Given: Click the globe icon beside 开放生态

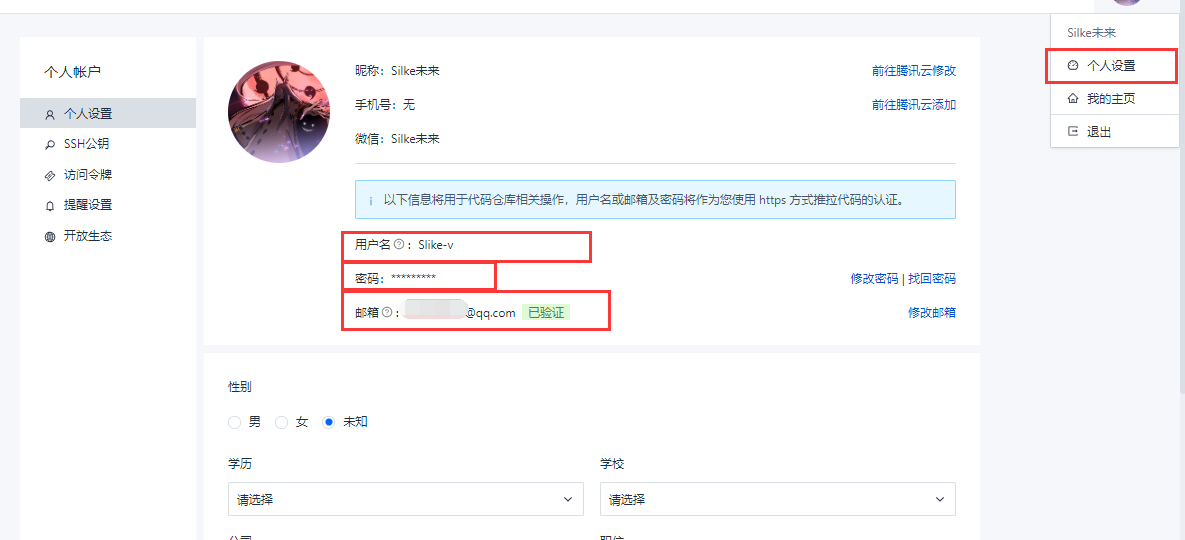Looking at the screenshot, I should click(x=50, y=236).
